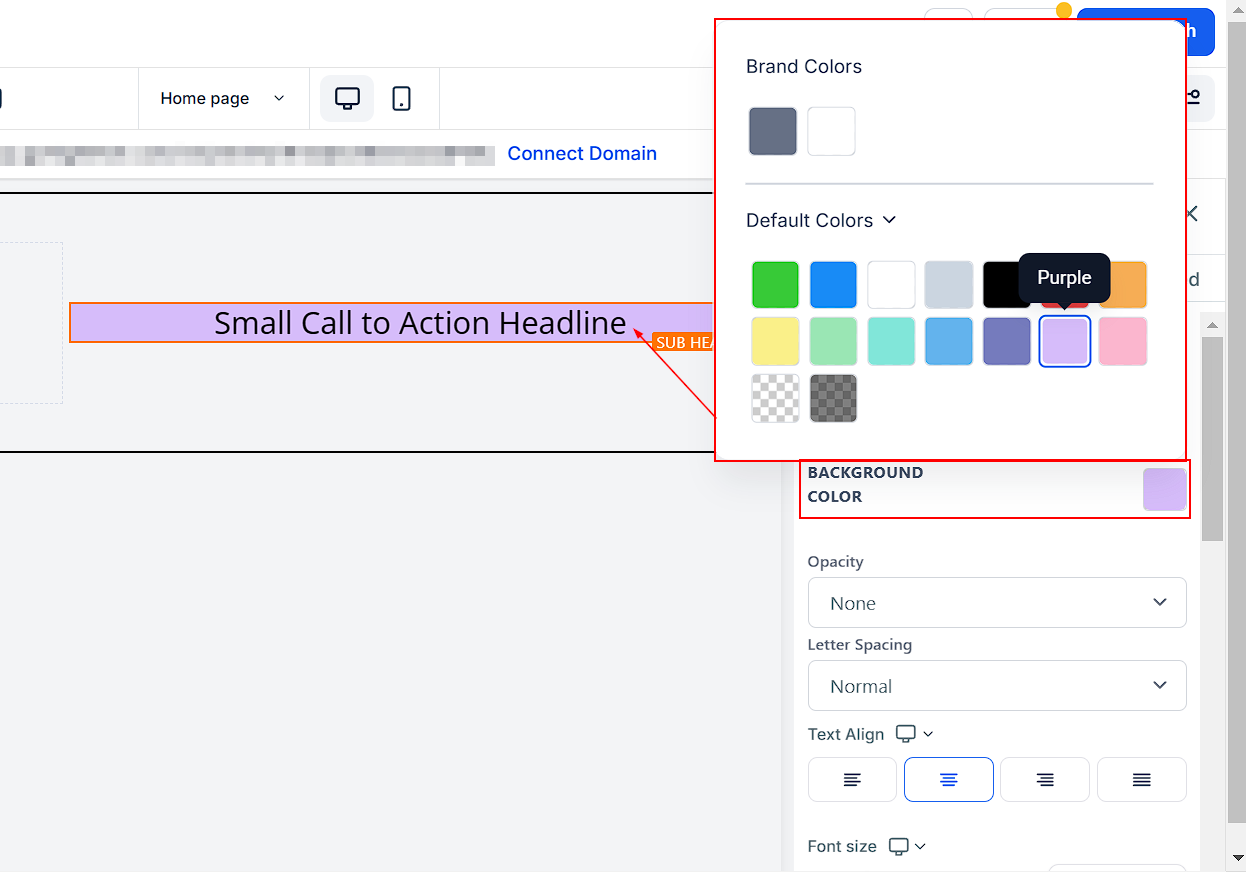Align text left
This screenshot has height=872, width=1246.
852,780
